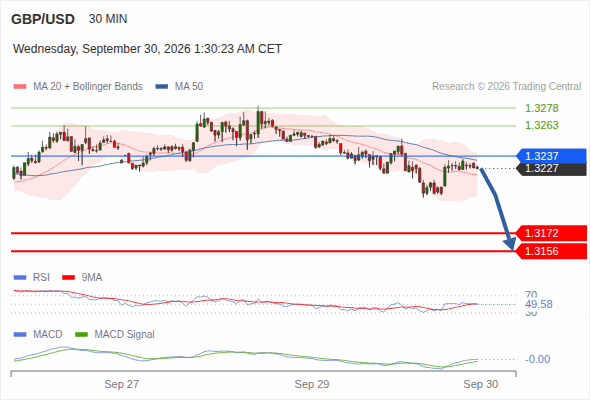Select the black 1.3227 current price tag
The width and height of the screenshot is (590, 400).
coord(551,169)
